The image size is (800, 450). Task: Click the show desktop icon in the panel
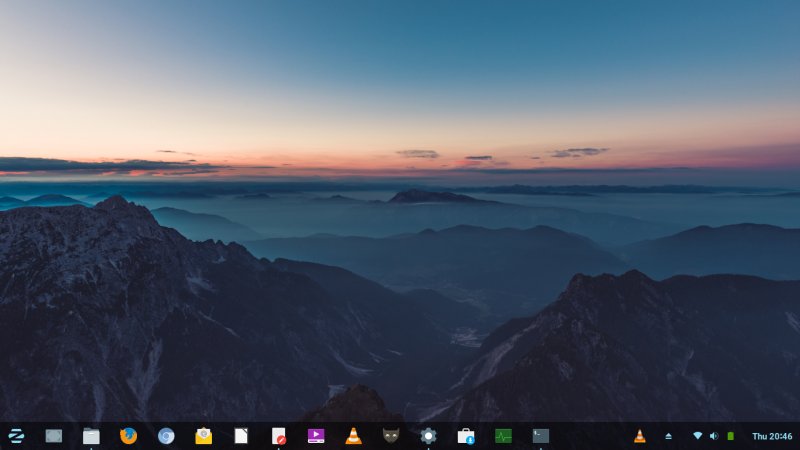click(54, 436)
